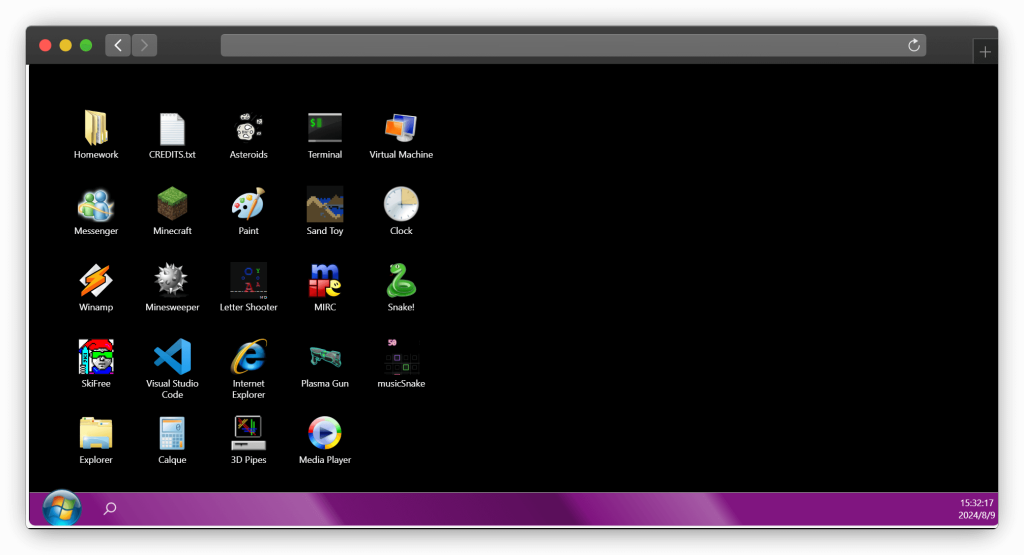Select the Letter Shooter icon
Screen dimensions: 1024x555
(249, 281)
